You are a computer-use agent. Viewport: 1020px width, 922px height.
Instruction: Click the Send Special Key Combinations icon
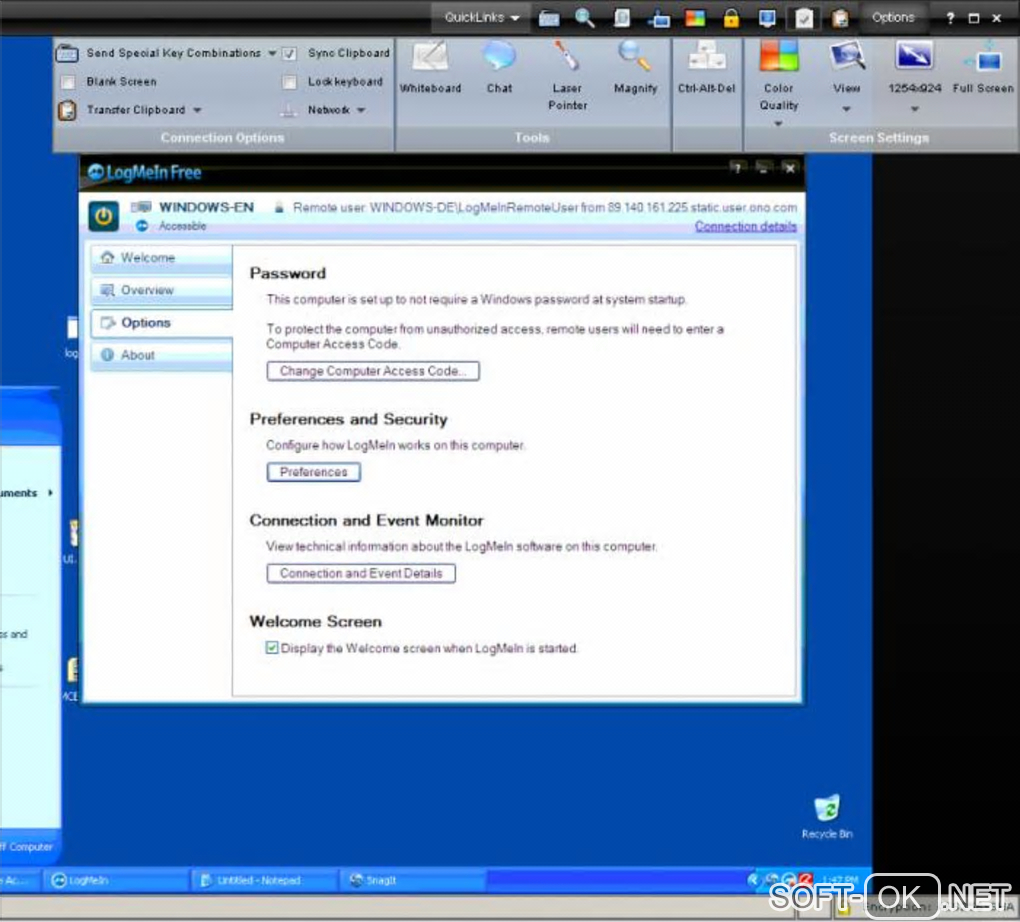point(67,53)
